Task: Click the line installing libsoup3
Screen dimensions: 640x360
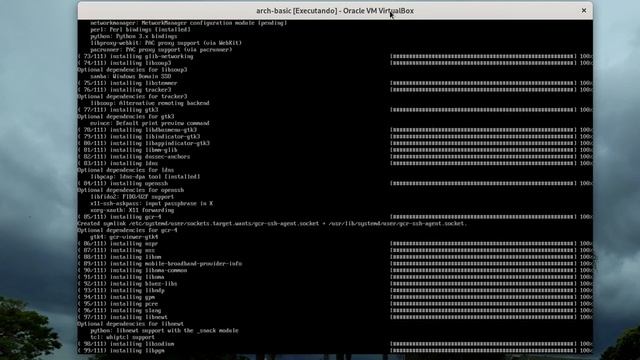Action: tap(124, 63)
